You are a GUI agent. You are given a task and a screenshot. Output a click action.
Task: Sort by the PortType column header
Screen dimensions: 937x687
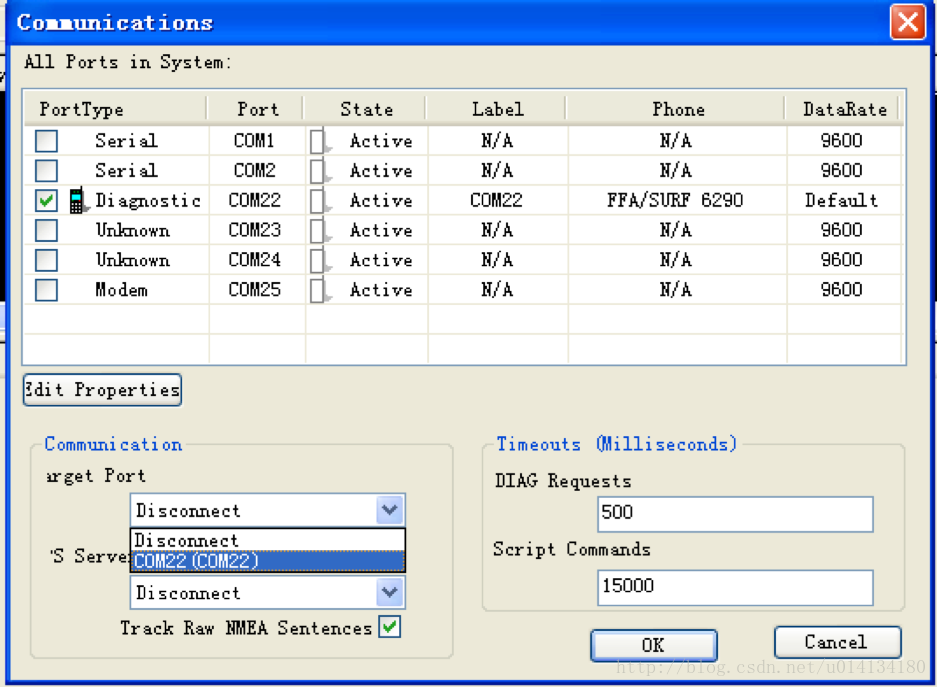[116, 109]
